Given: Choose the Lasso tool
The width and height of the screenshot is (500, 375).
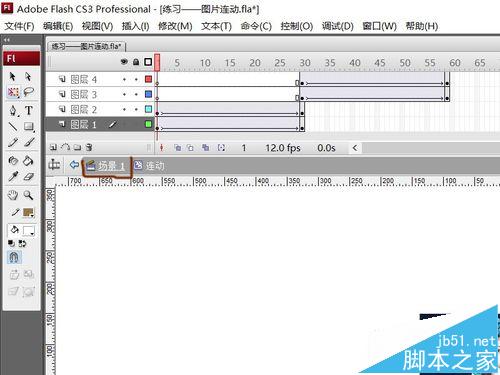Looking at the screenshot, I should (x=29, y=92).
